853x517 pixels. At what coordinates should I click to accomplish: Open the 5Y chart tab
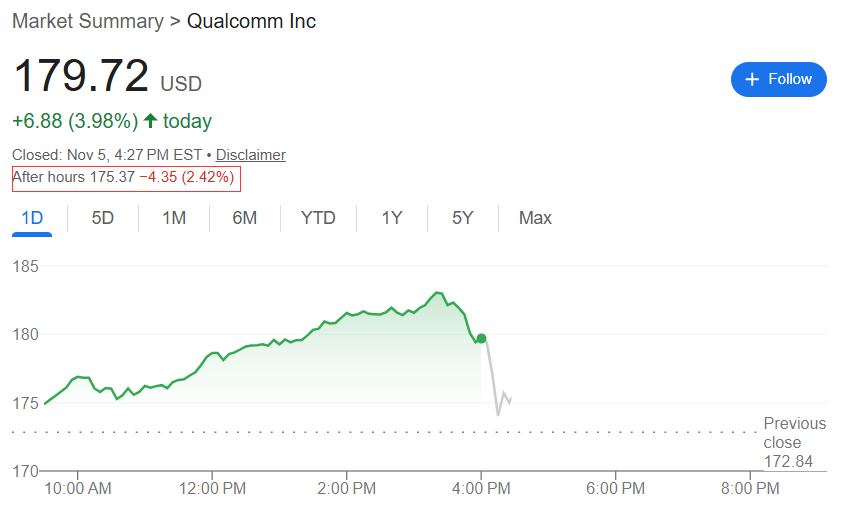(462, 218)
